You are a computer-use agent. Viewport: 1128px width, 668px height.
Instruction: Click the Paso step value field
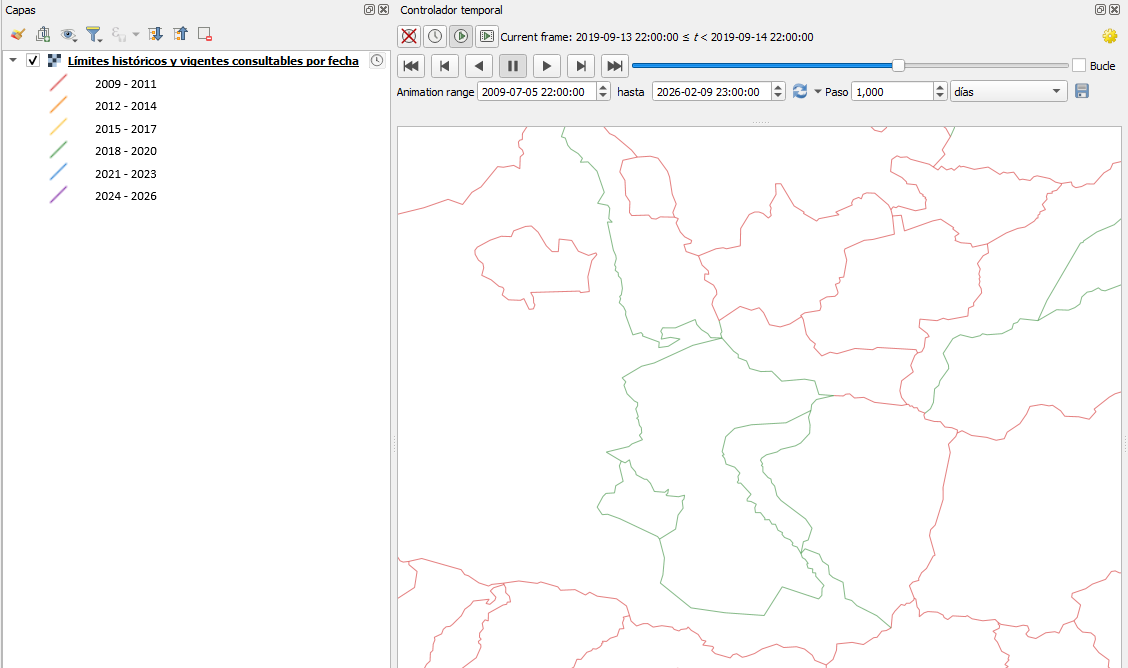pos(892,91)
